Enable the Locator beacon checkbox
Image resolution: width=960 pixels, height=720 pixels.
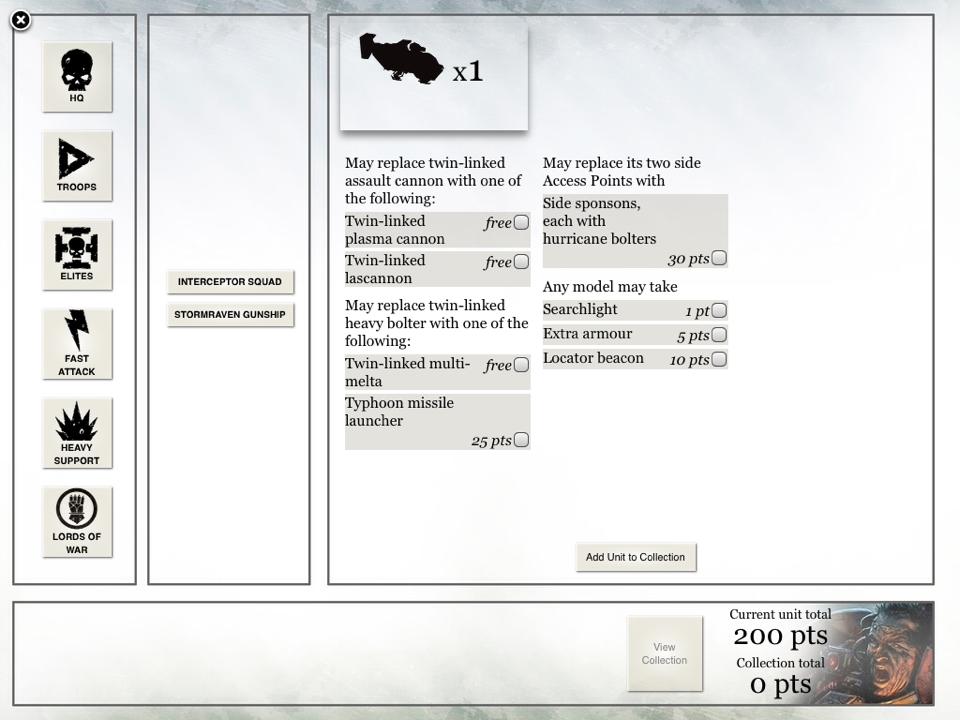pos(719,359)
